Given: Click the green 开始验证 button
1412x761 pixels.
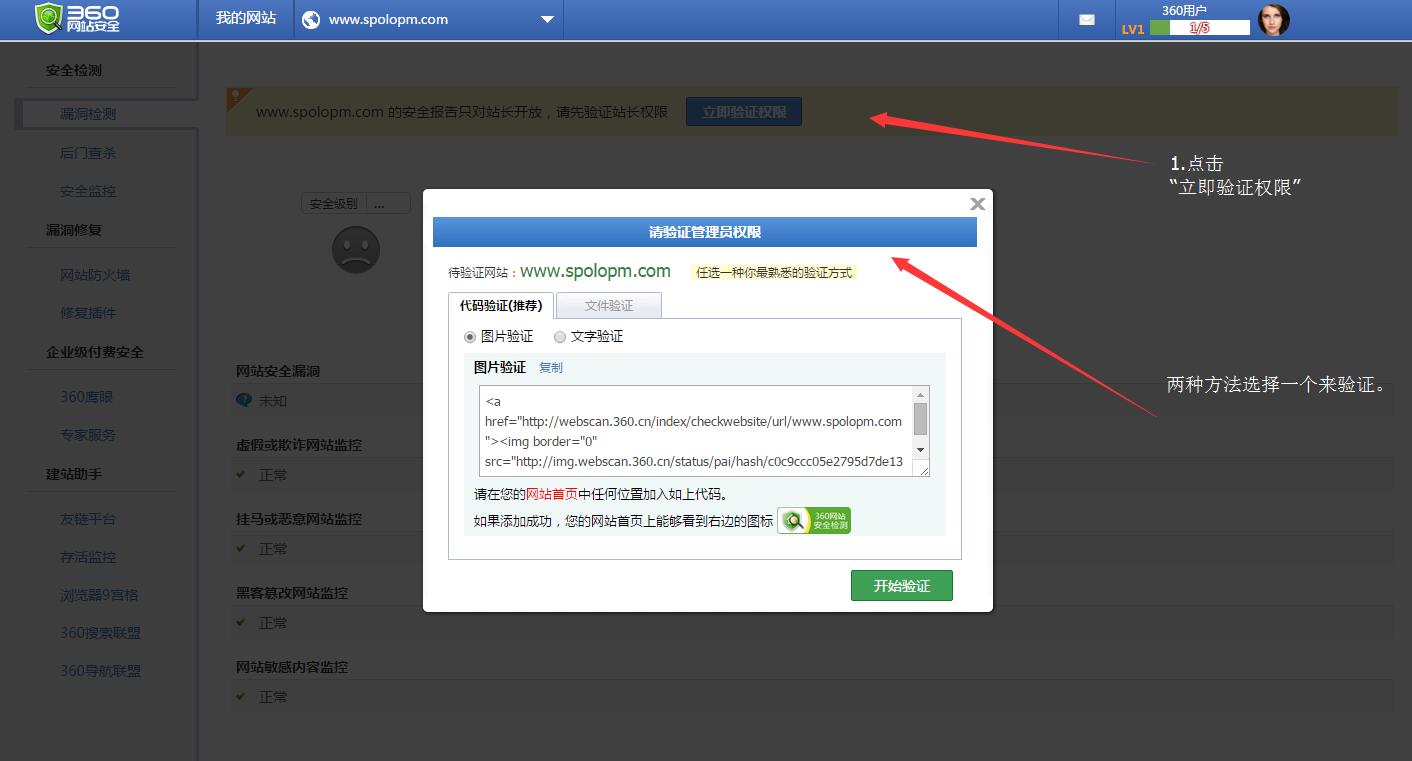Looking at the screenshot, I should click(x=902, y=586).
